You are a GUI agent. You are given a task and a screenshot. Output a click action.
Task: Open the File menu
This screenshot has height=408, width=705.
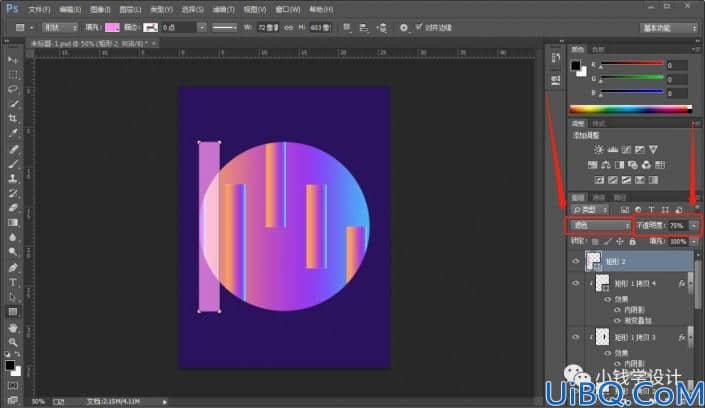(39, 9)
